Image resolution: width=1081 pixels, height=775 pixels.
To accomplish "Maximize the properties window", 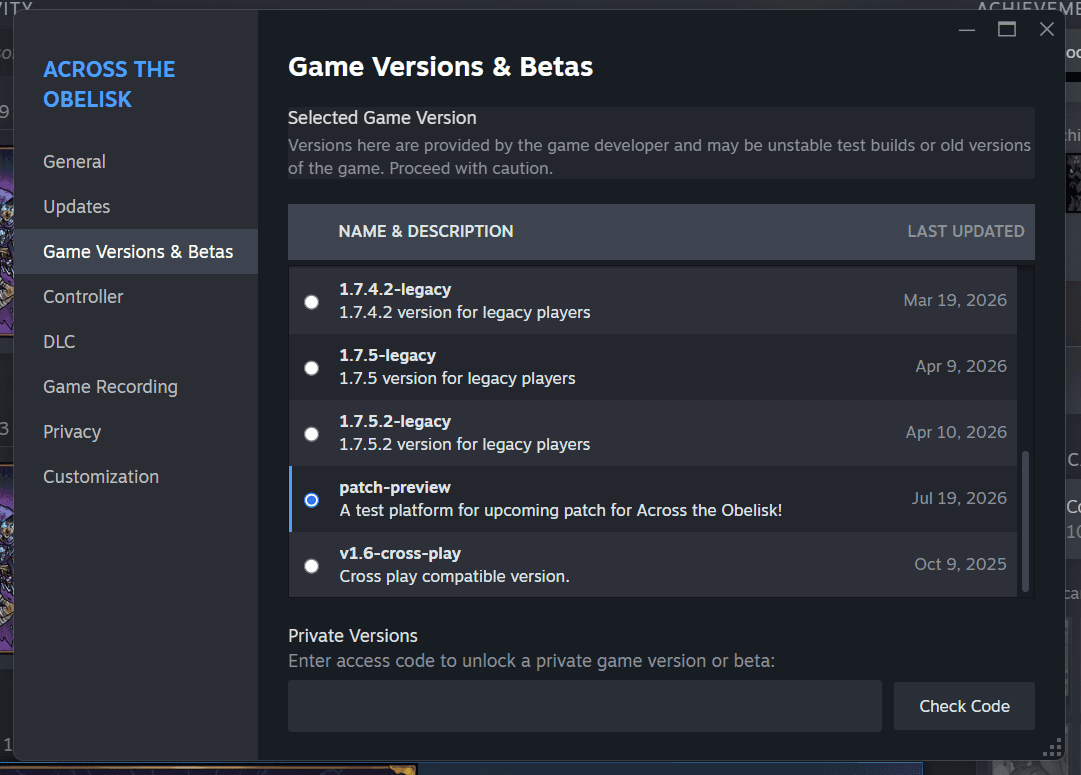I will point(1007,29).
